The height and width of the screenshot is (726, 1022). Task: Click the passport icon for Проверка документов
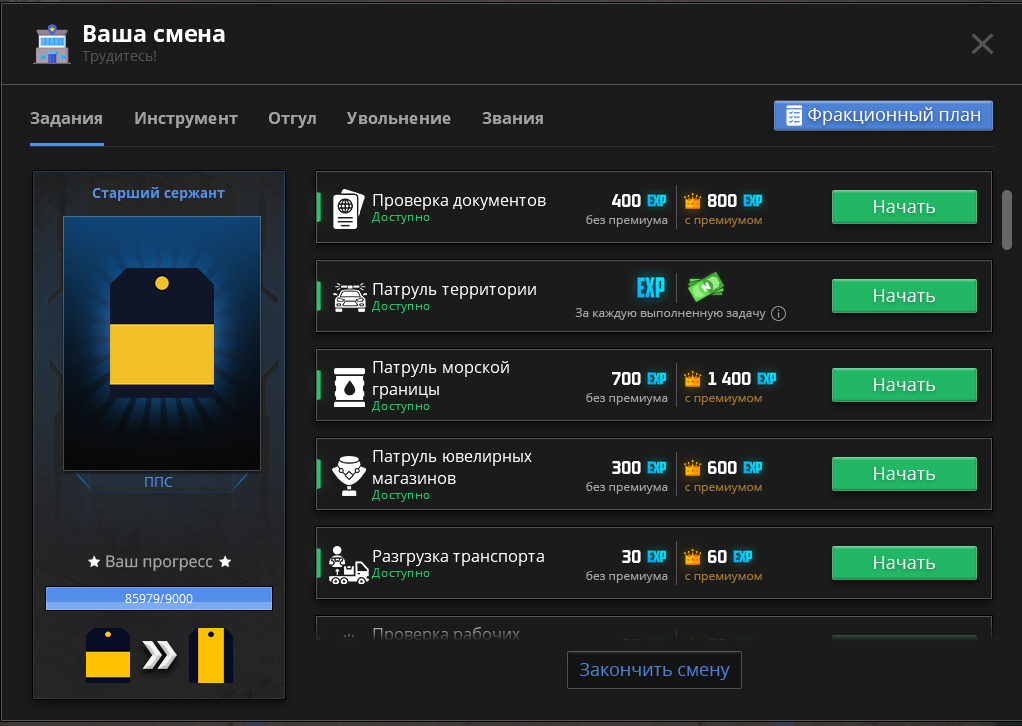tap(348, 209)
